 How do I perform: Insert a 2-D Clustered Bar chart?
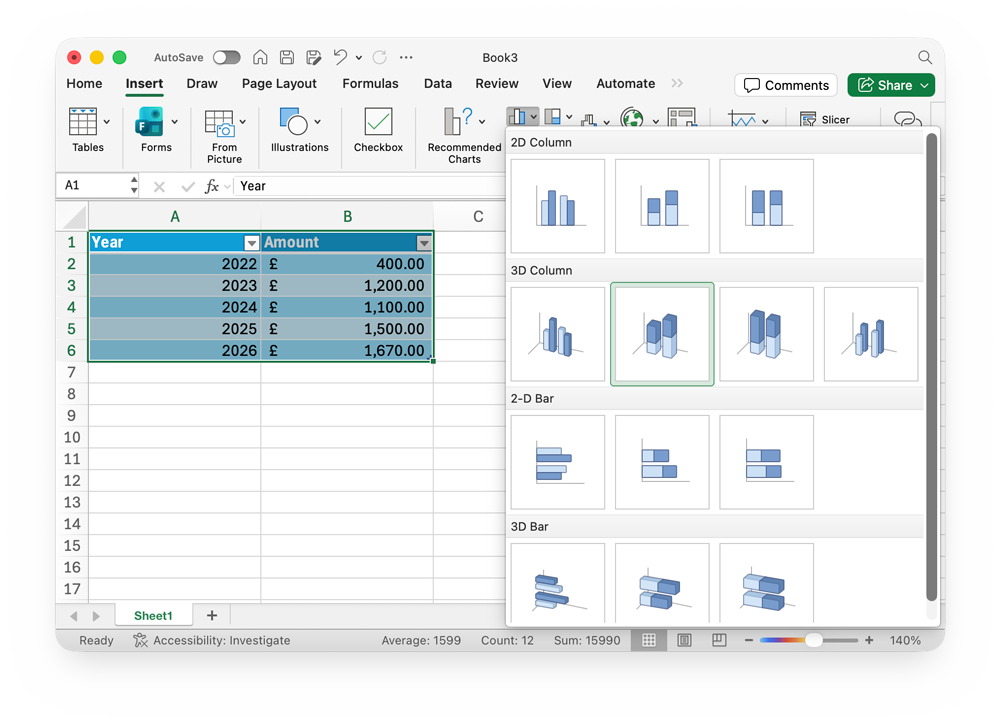tap(557, 462)
